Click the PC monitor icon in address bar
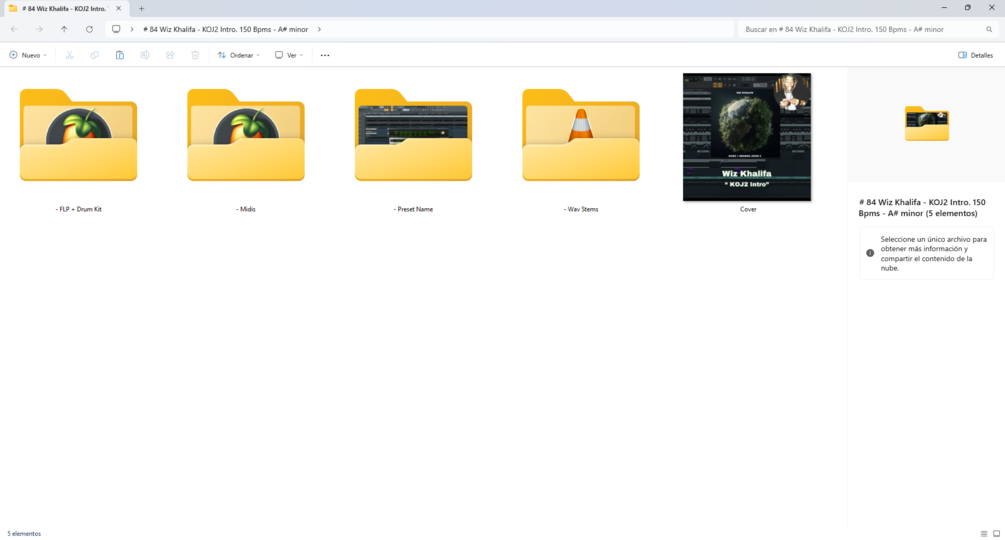Screen dimensions: 1005x540 click(116, 29)
